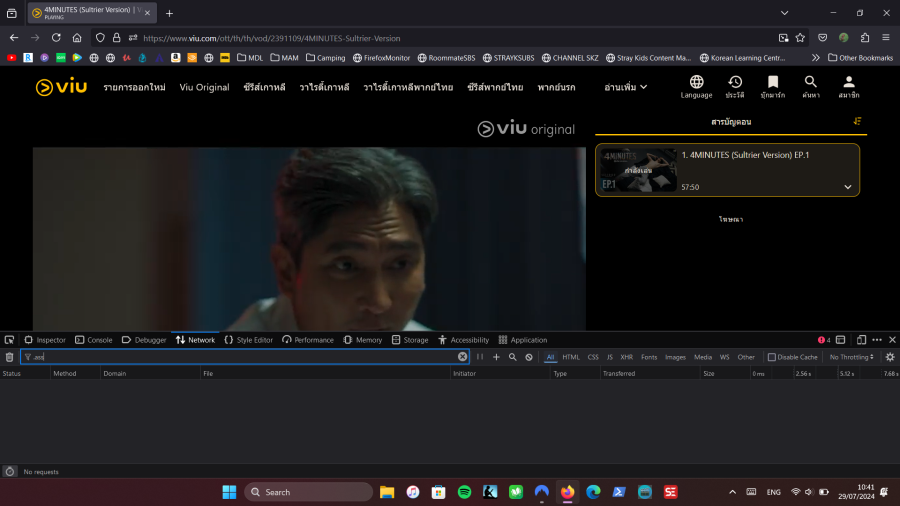900x506 pixels.
Task: Click the Viu logo in the site header
Action: click(61, 87)
